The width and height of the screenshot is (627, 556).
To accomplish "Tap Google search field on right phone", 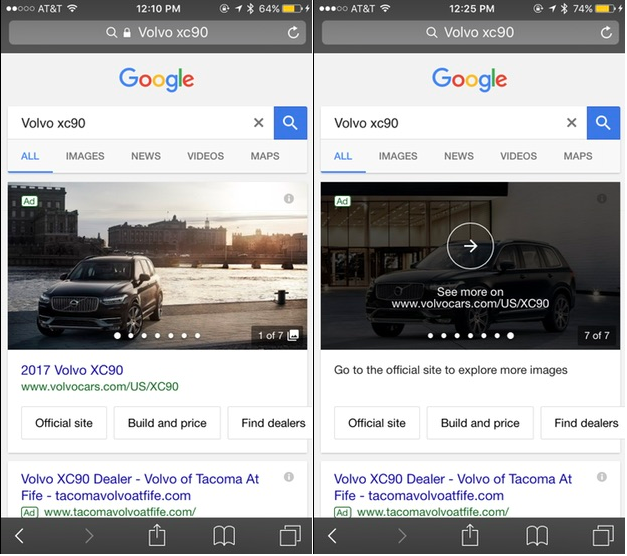I will pyautogui.click(x=454, y=123).
